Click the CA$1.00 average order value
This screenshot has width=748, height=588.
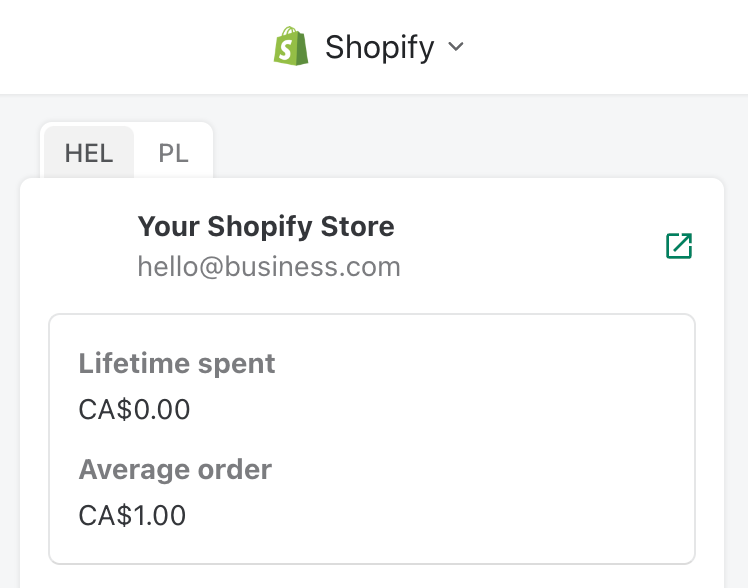[x=132, y=516]
